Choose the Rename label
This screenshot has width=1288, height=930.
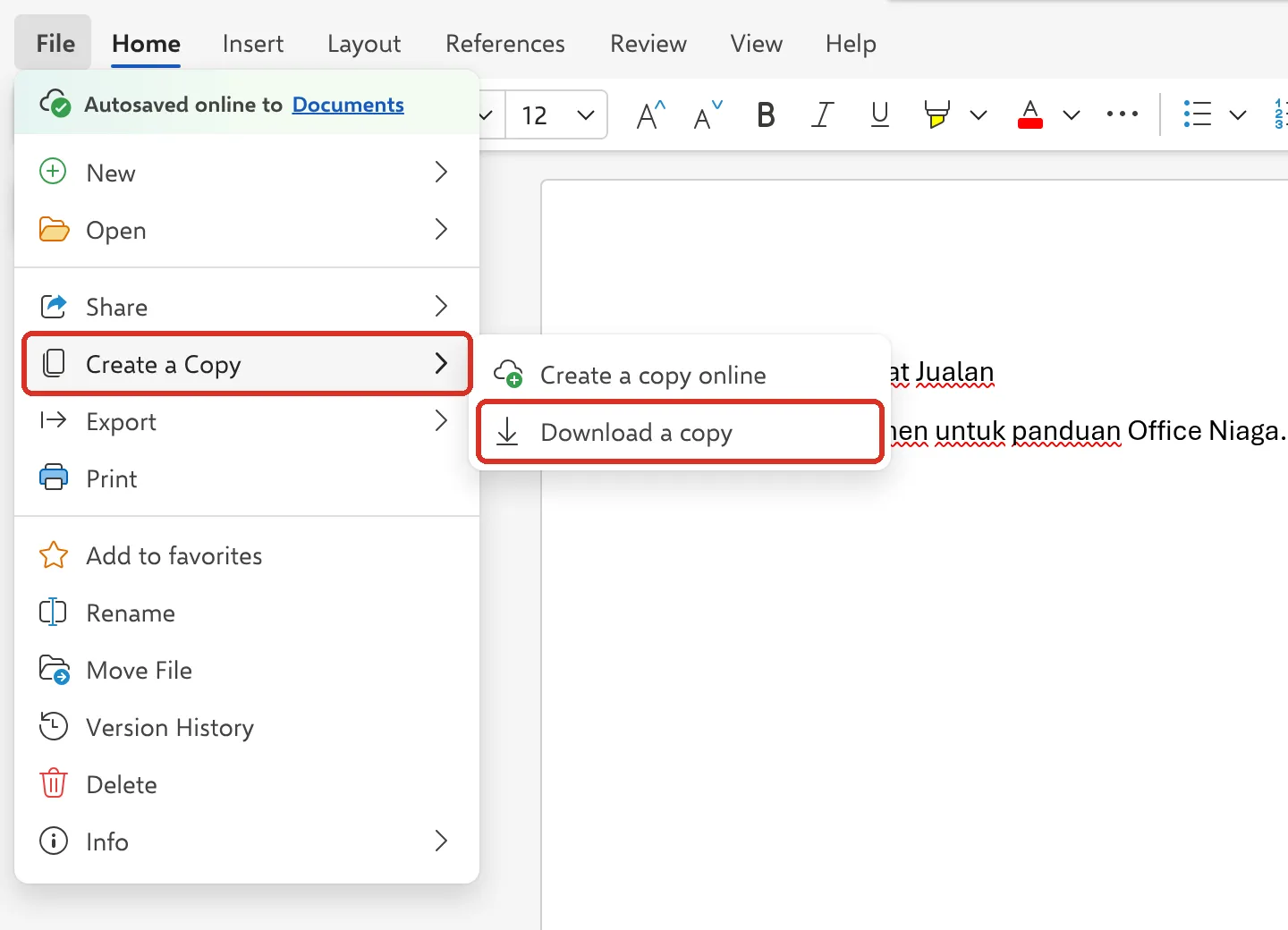[x=131, y=613]
